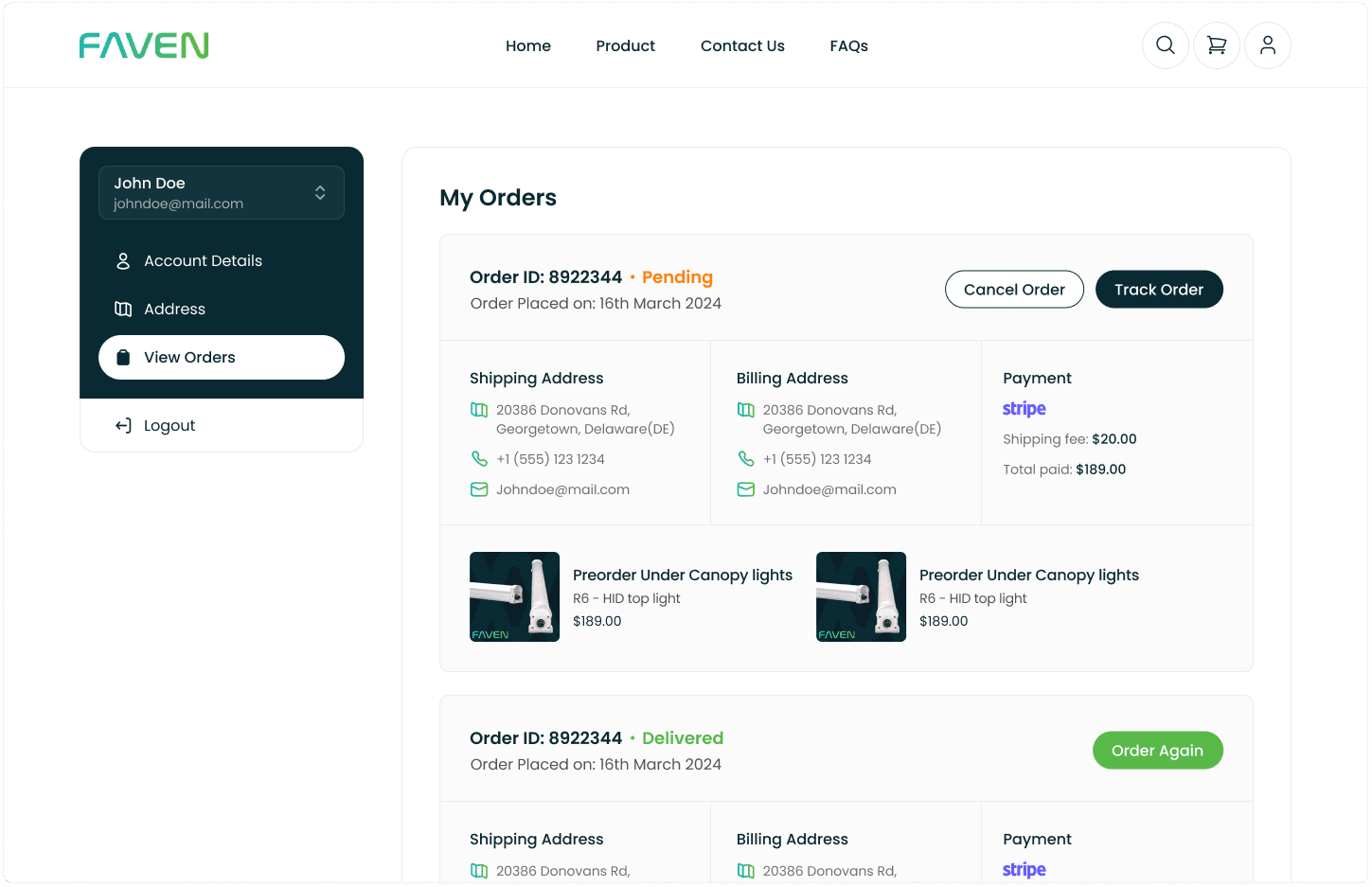Click the Address map icon in sidebar
The height and width of the screenshot is (887, 1372).
coord(123,310)
